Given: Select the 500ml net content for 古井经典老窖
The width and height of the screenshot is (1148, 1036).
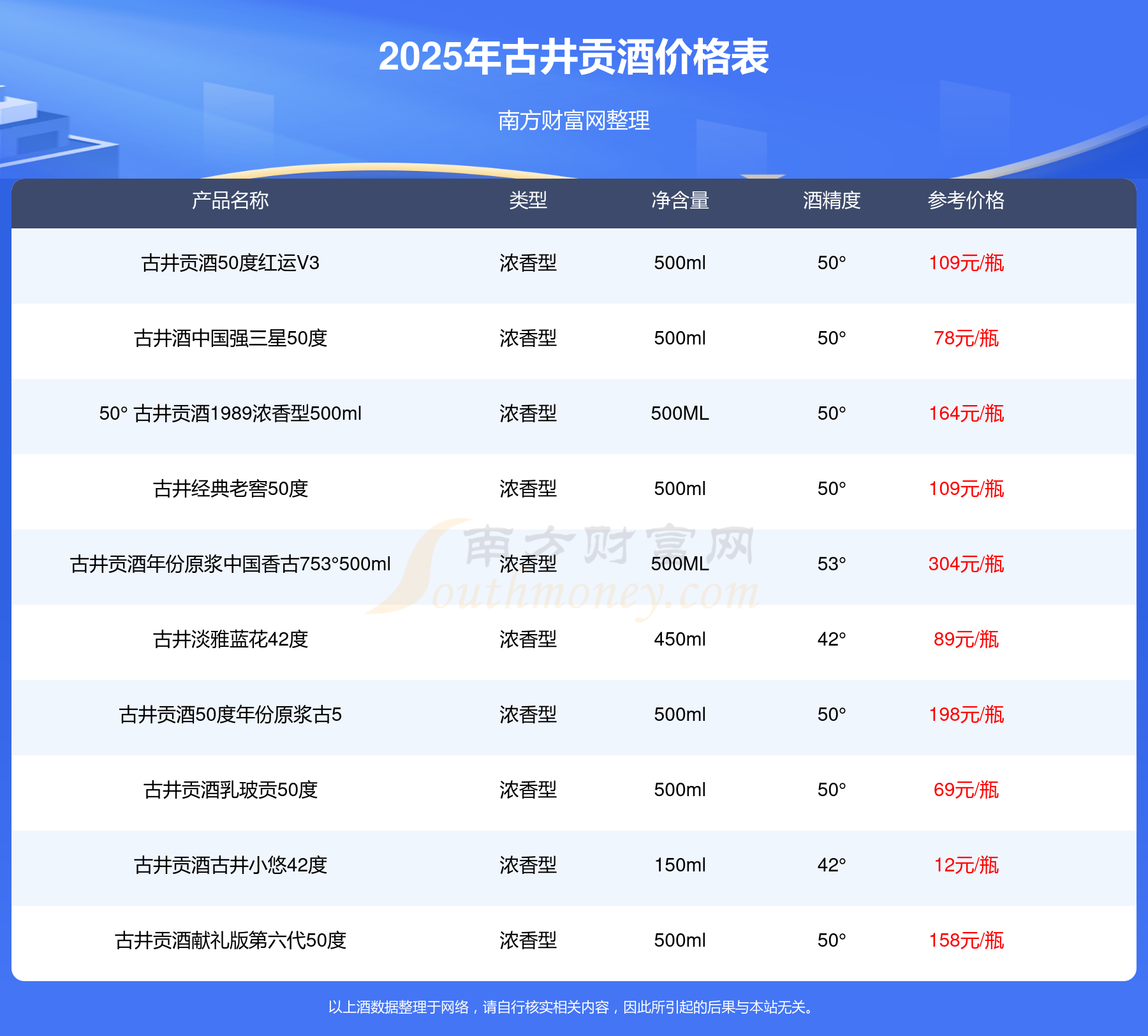Looking at the screenshot, I should click(x=680, y=489).
